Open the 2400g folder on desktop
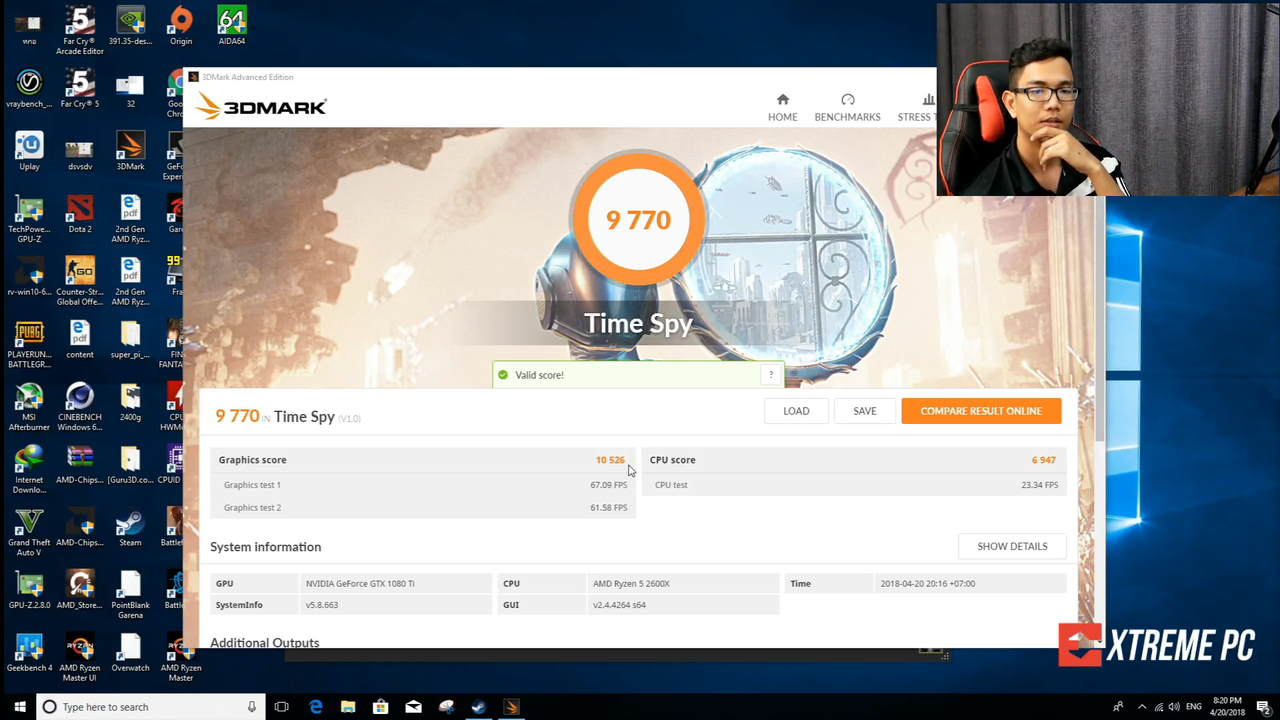 pyautogui.click(x=130, y=402)
